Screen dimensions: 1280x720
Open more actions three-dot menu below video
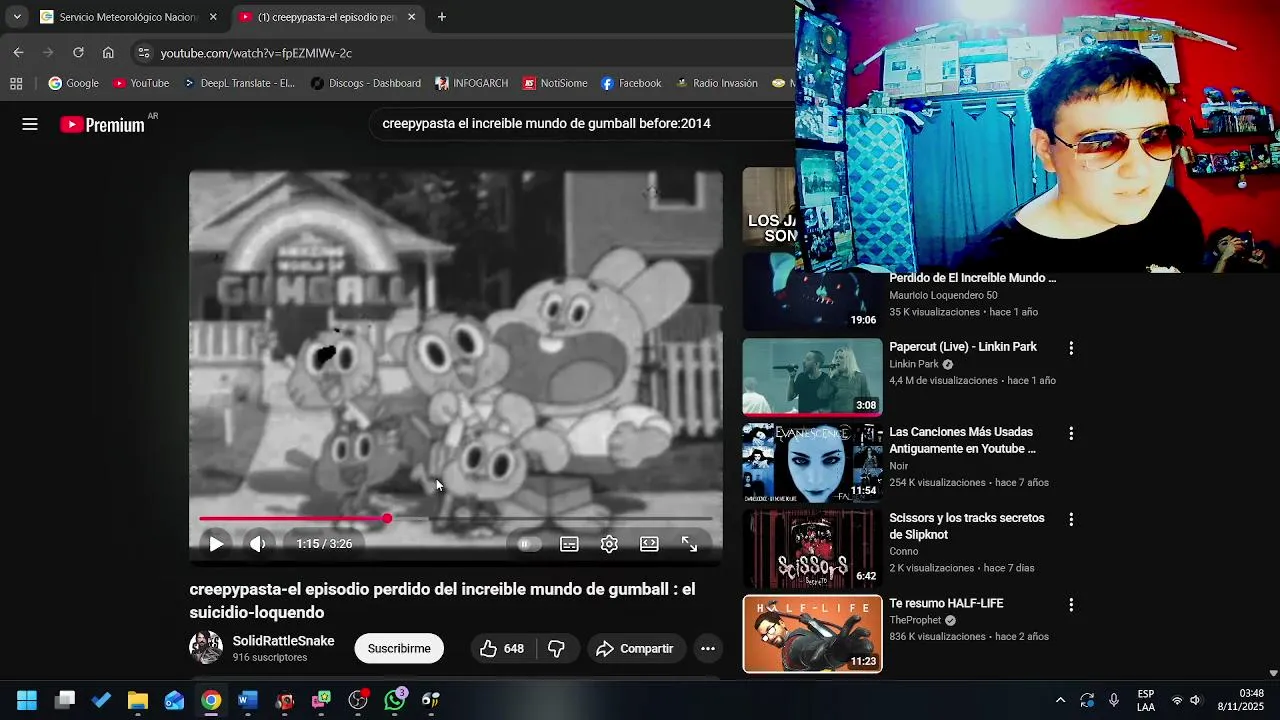tap(708, 649)
